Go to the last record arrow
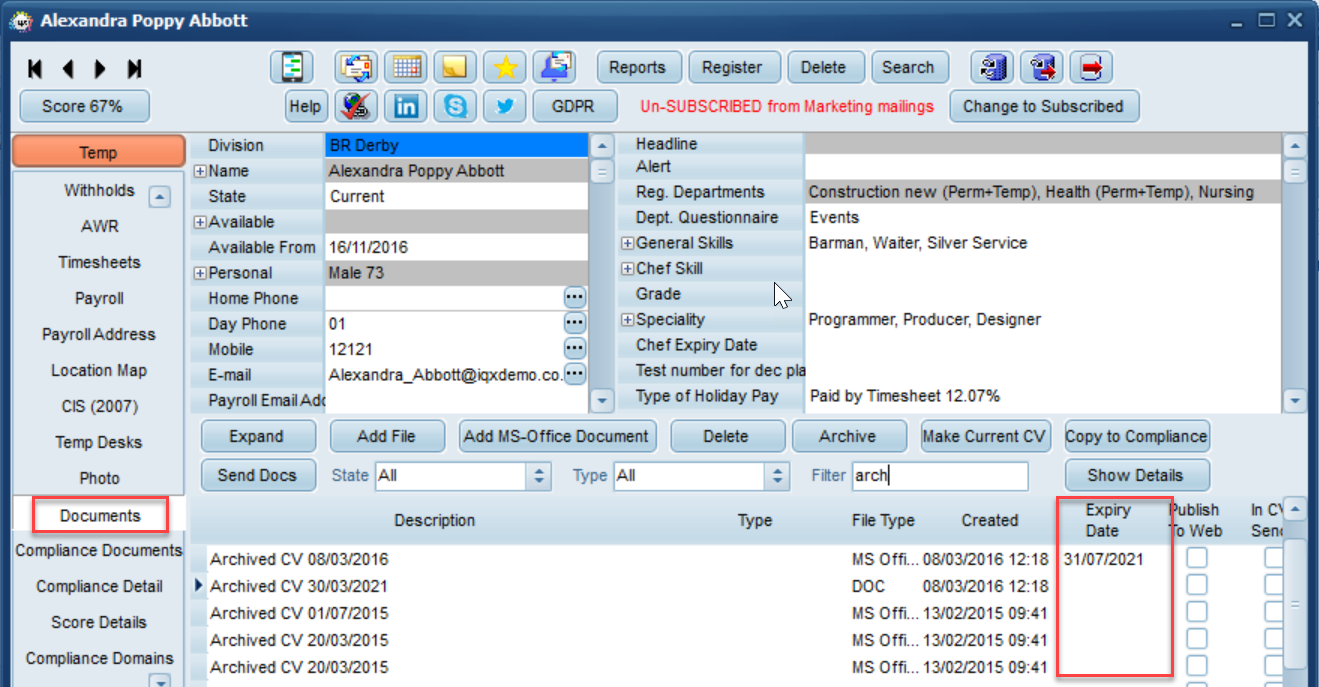1319x687 pixels. [x=134, y=69]
